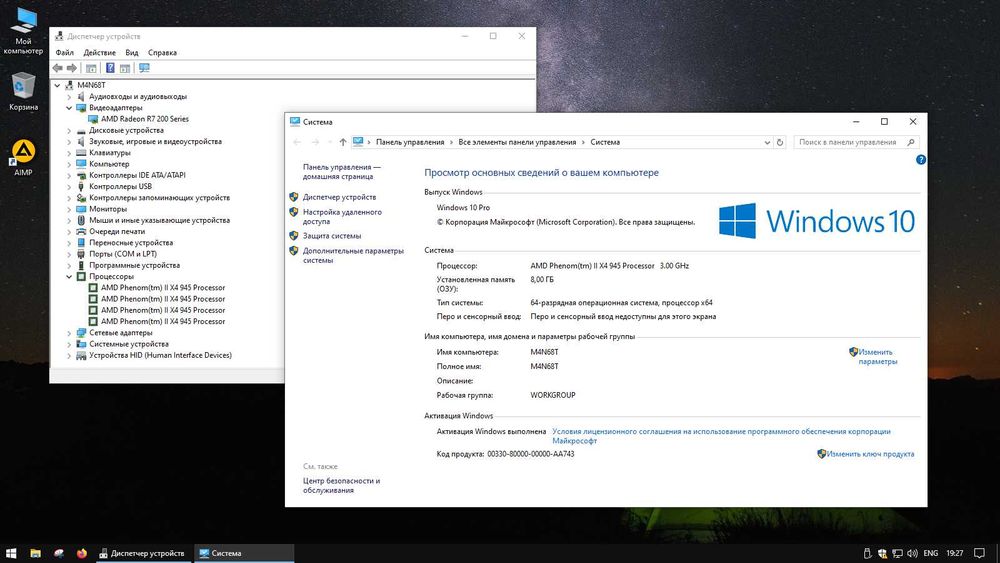Image resolution: width=1000 pixels, height=563 pixels.
Task: Click the Back arrow in the Система window
Action: point(297,142)
